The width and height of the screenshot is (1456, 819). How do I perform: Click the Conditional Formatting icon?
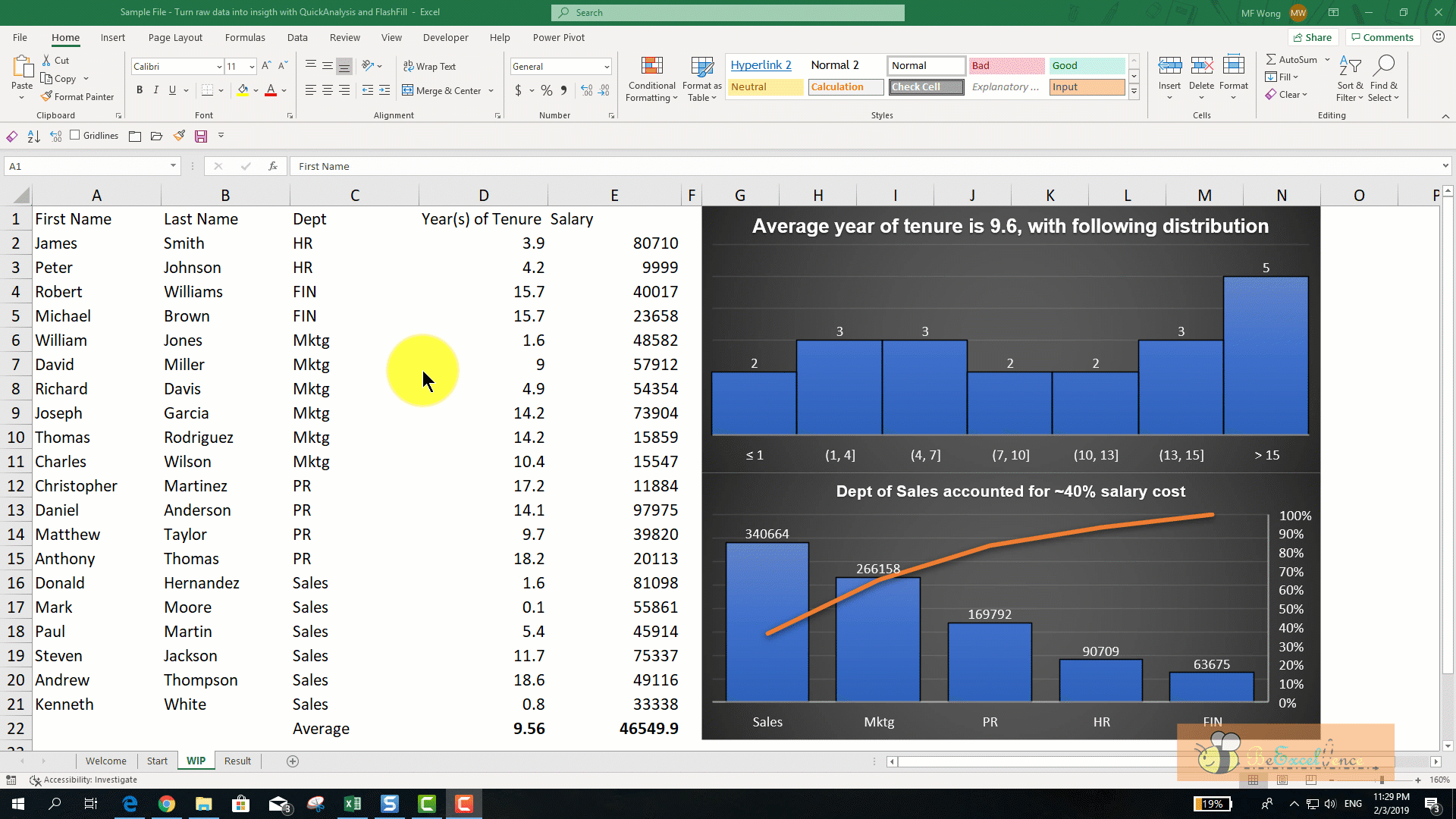pyautogui.click(x=651, y=67)
